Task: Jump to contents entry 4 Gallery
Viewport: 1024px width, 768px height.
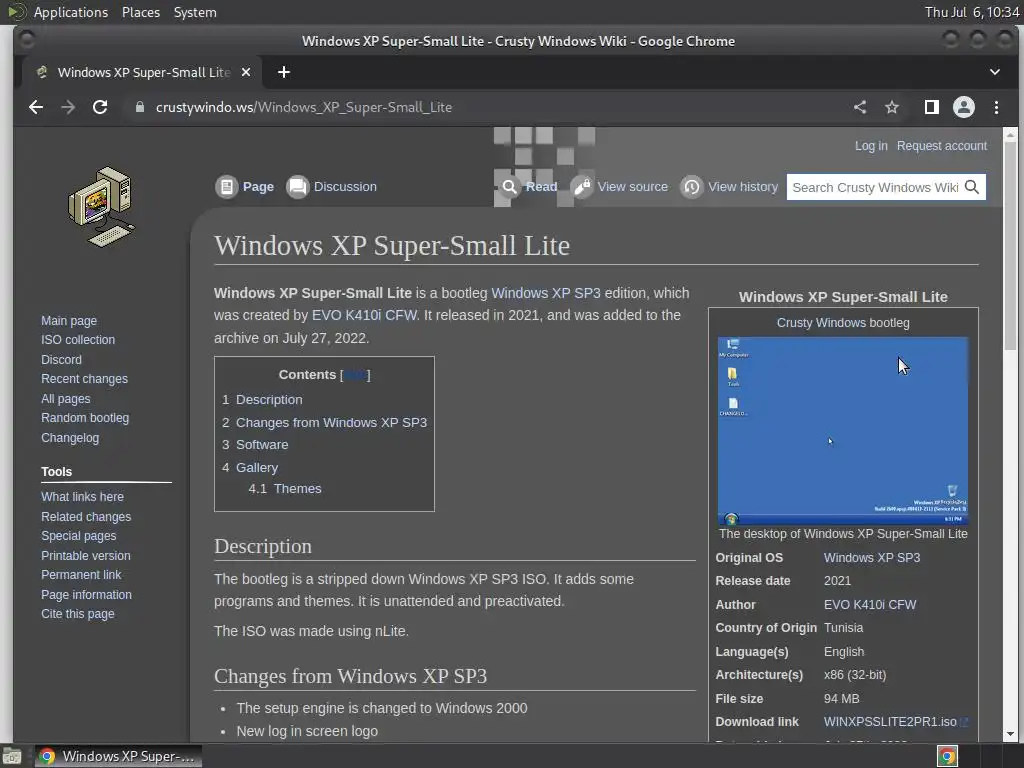Action: [249, 468]
